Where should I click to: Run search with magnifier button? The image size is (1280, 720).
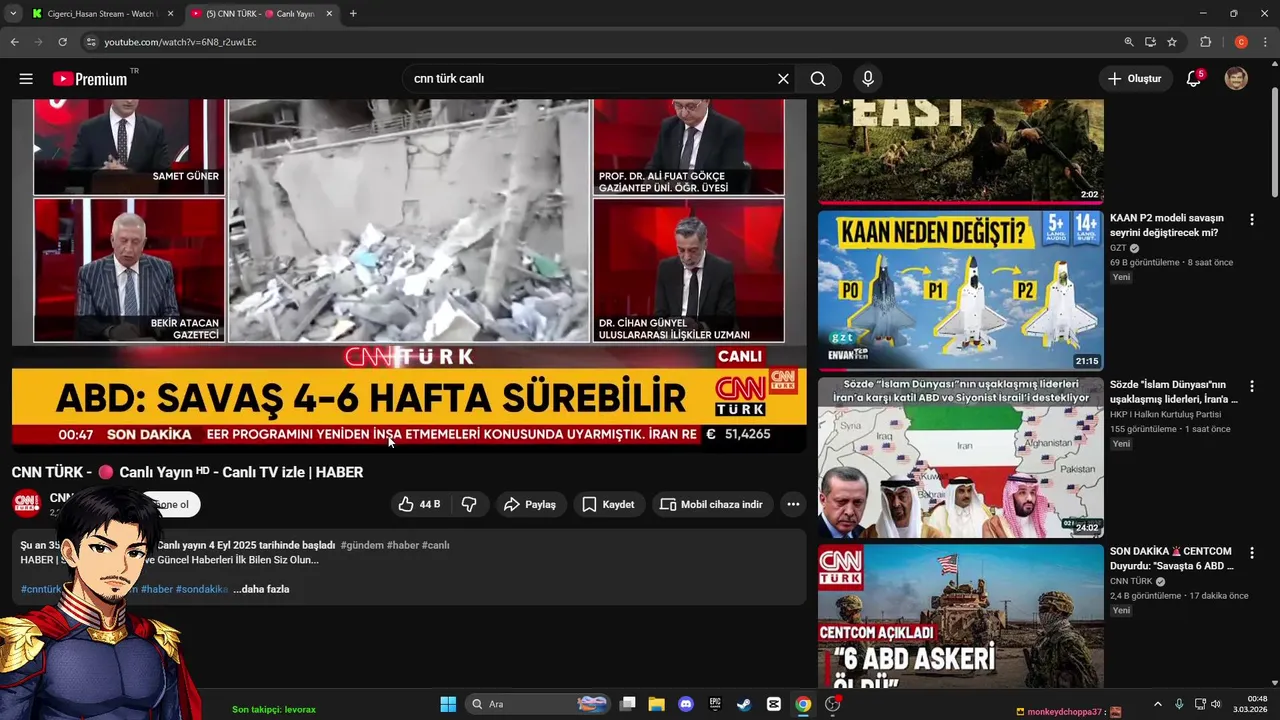coord(818,79)
